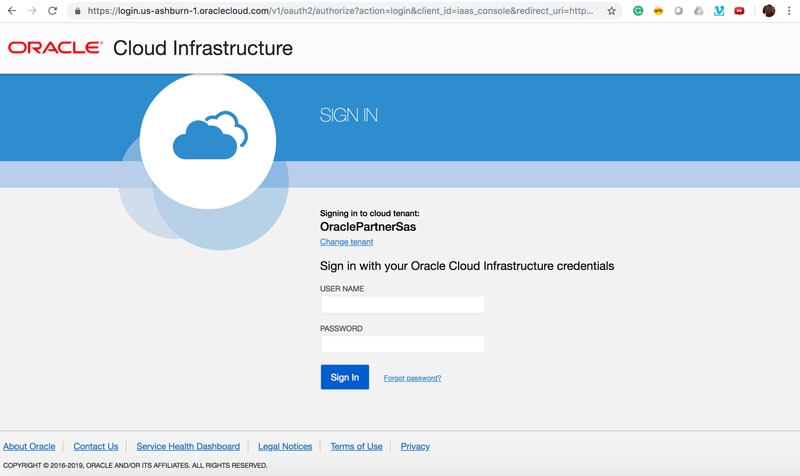The image size is (800, 476).
Task: Open the Legal Notices footer link
Action: click(285, 446)
